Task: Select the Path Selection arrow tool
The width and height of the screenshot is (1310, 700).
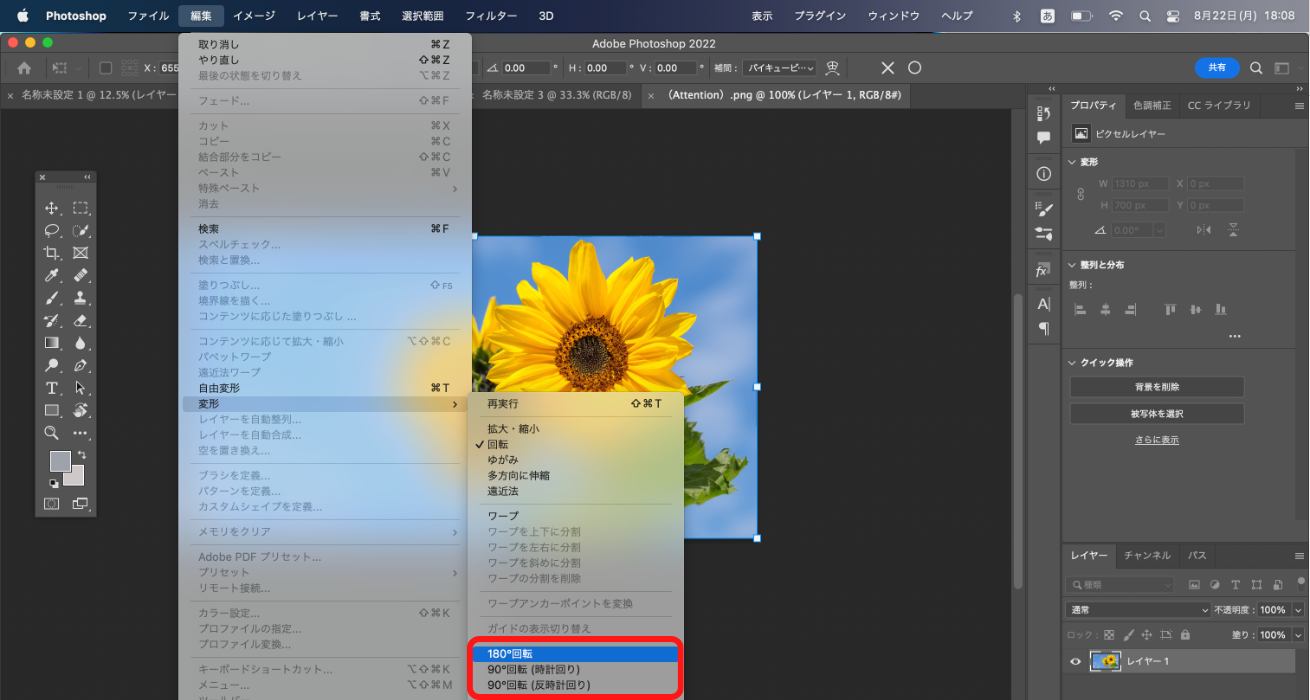Action: coord(81,388)
